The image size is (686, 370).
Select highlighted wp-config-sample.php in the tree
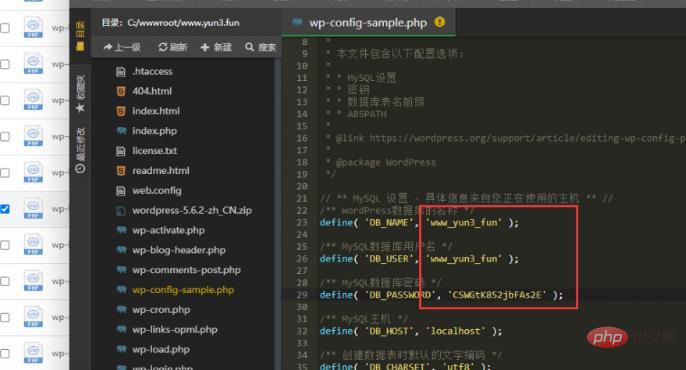pyautogui.click(x=183, y=290)
